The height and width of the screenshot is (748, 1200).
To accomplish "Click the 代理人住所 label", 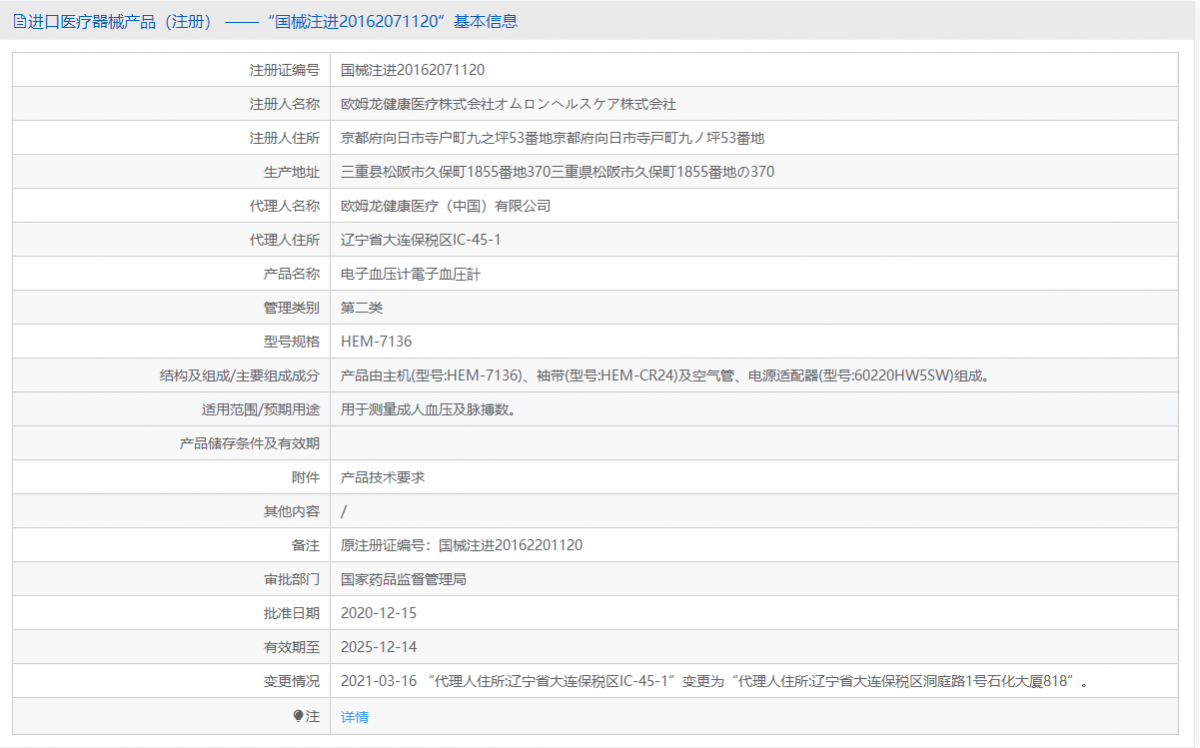I will coord(285,240).
